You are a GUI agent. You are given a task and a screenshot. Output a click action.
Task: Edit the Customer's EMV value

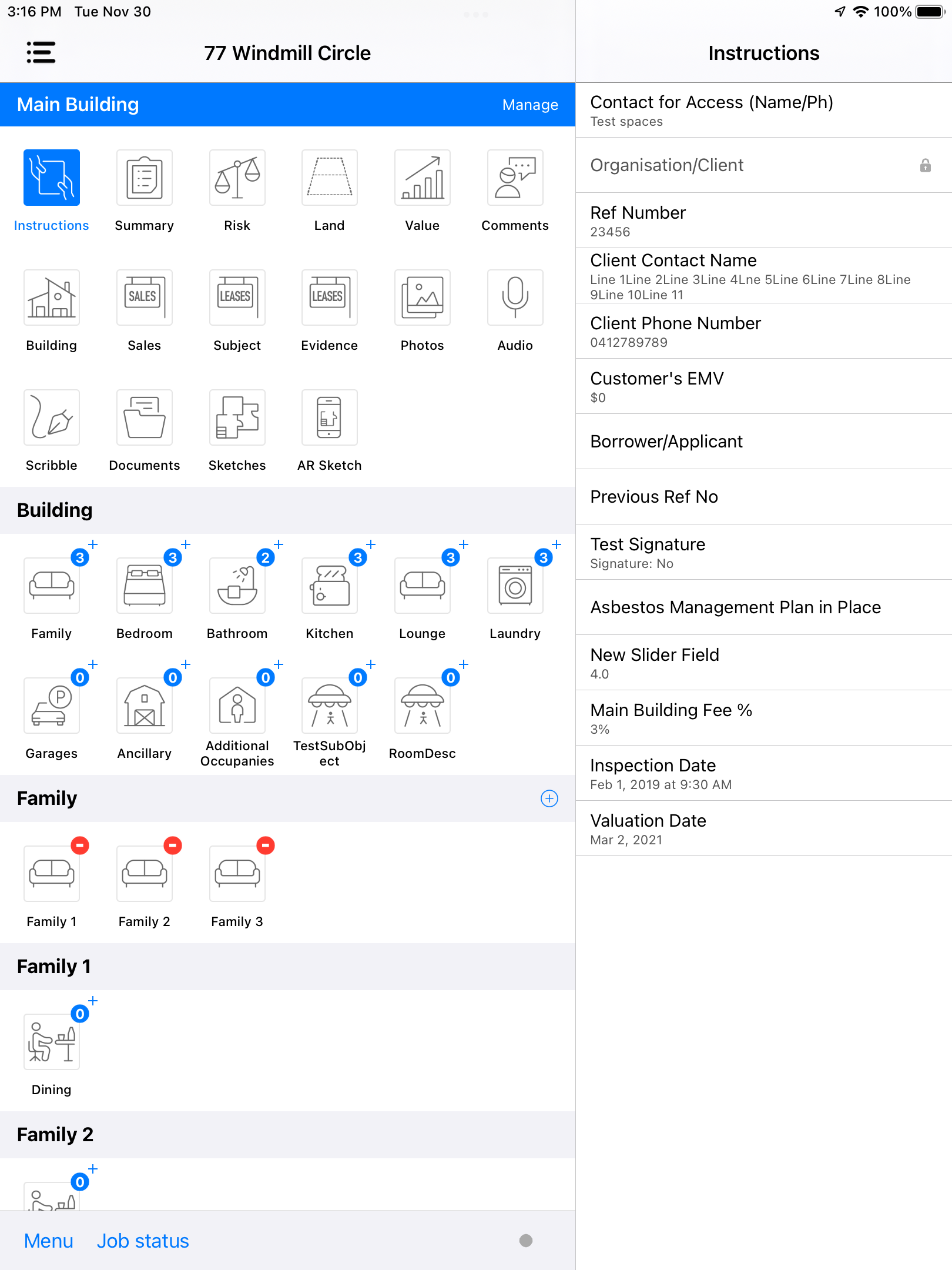point(764,386)
